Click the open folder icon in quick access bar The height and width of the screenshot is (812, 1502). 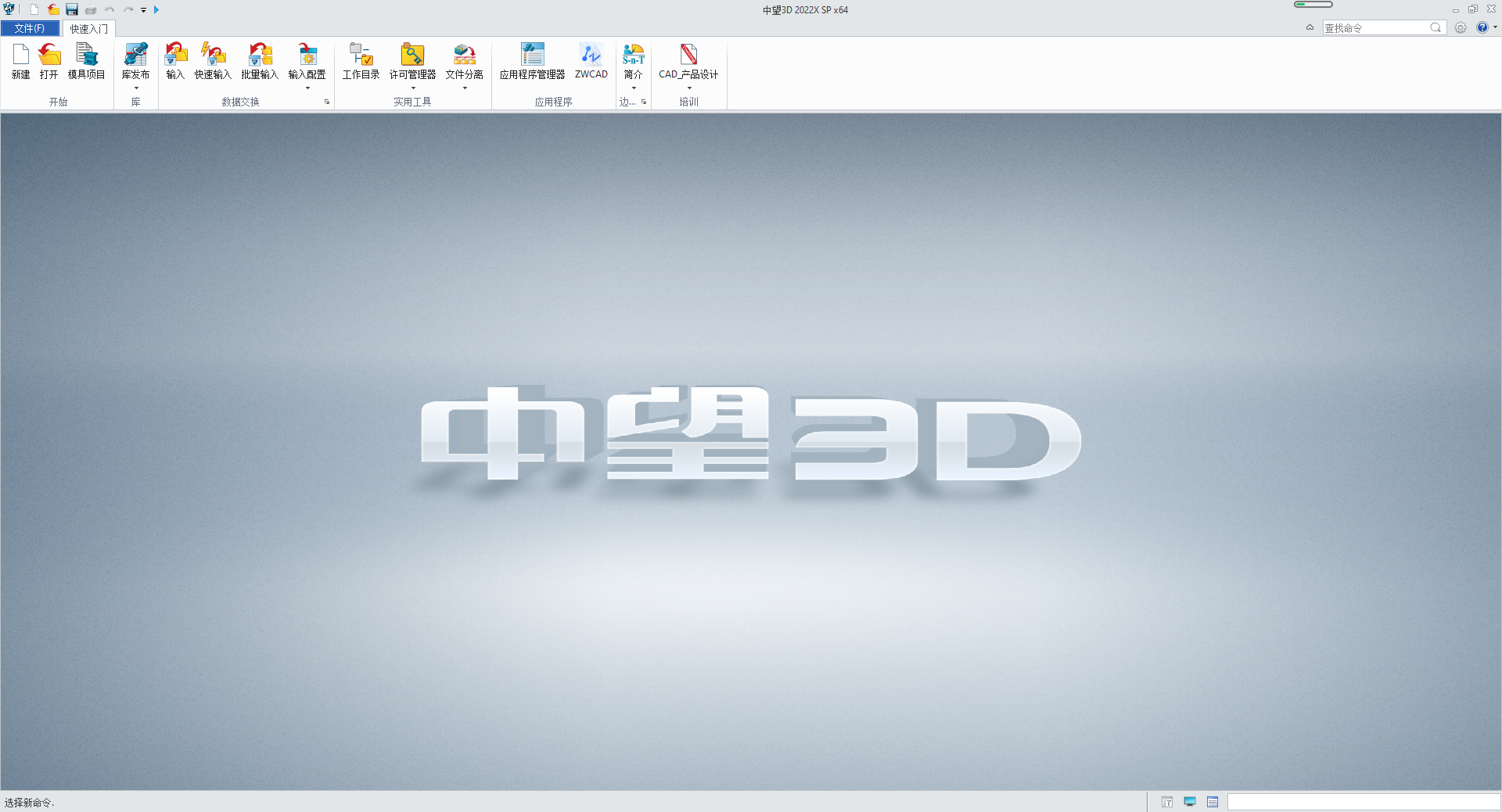click(x=53, y=9)
